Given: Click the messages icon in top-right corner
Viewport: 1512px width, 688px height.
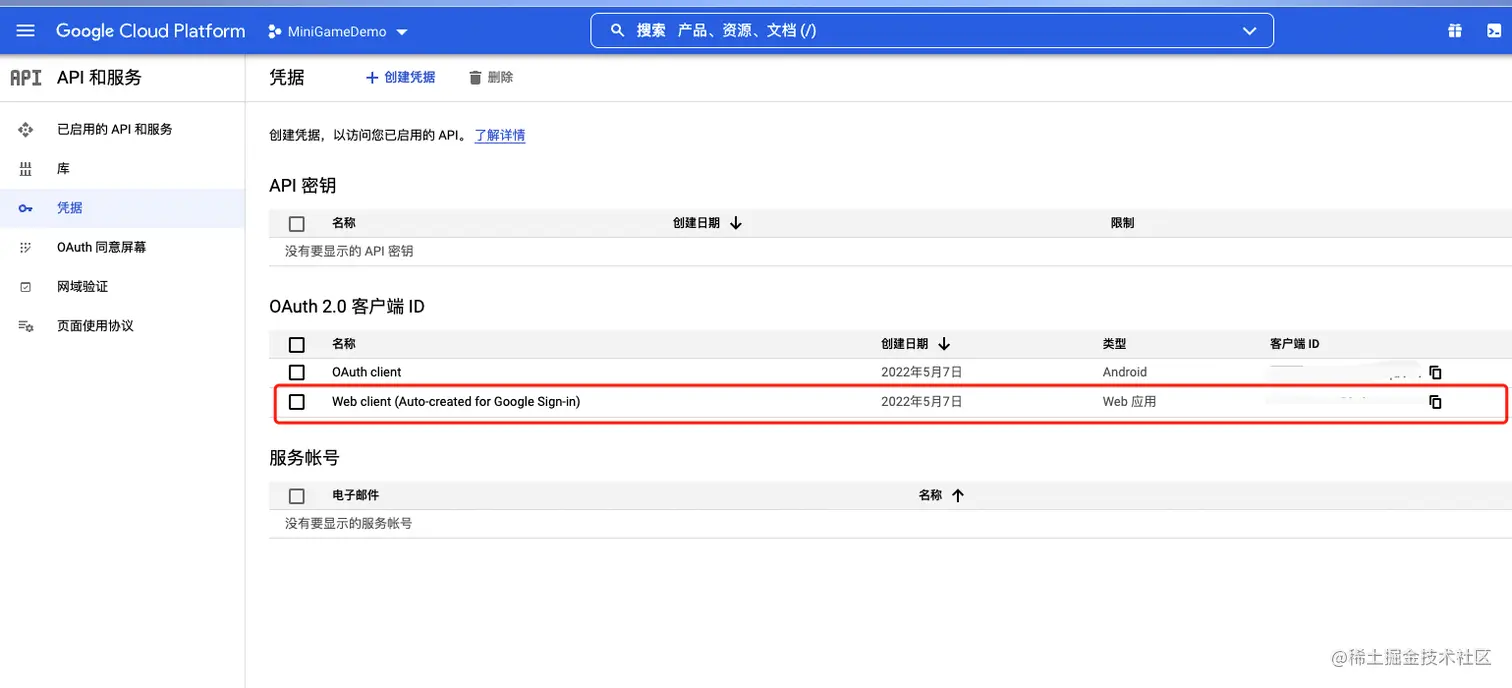Looking at the screenshot, I should (x=1495, y=30).
